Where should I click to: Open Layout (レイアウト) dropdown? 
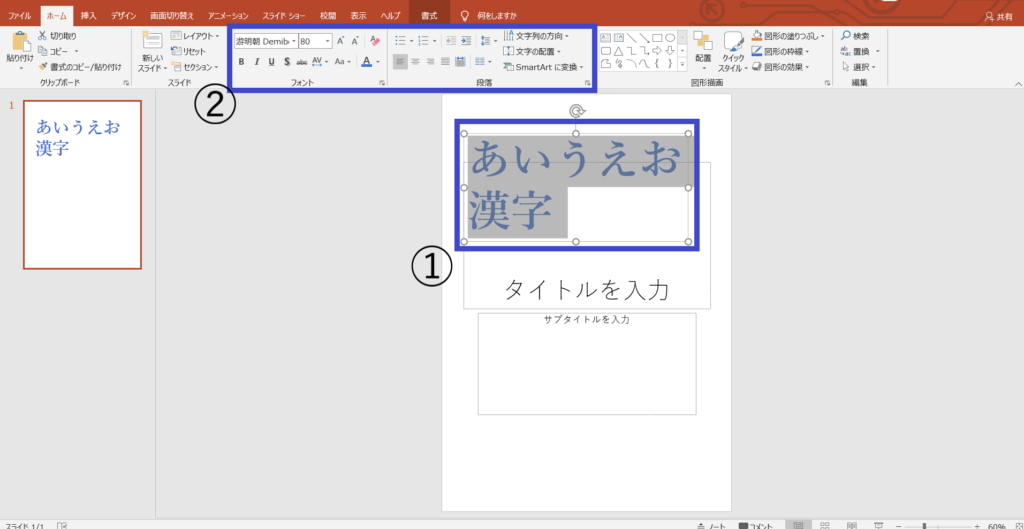tap(195, 36)
